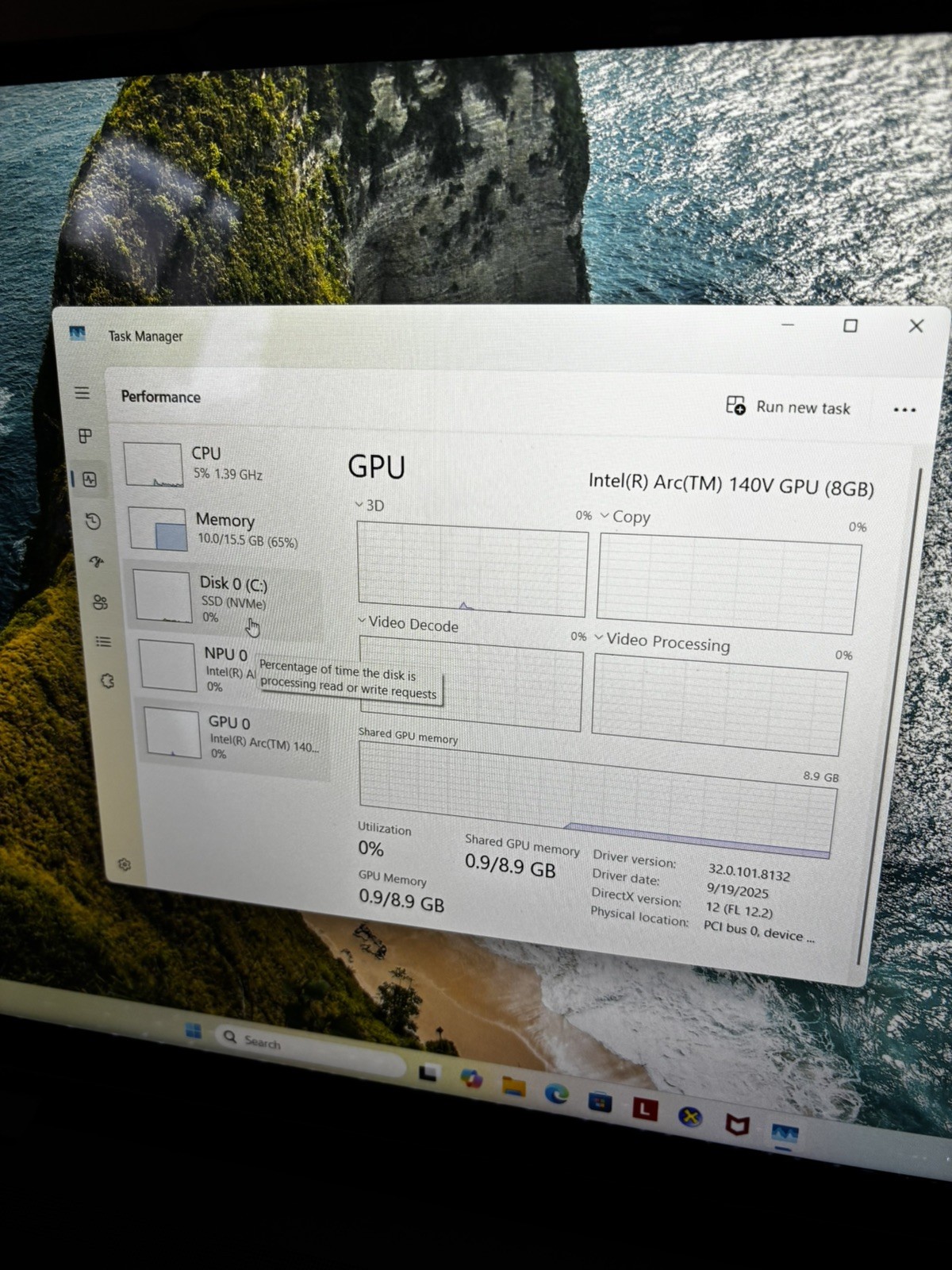Click 'Intel(R) Arc(TM) 140V GPU (8GB)' text

pos(731,484)
